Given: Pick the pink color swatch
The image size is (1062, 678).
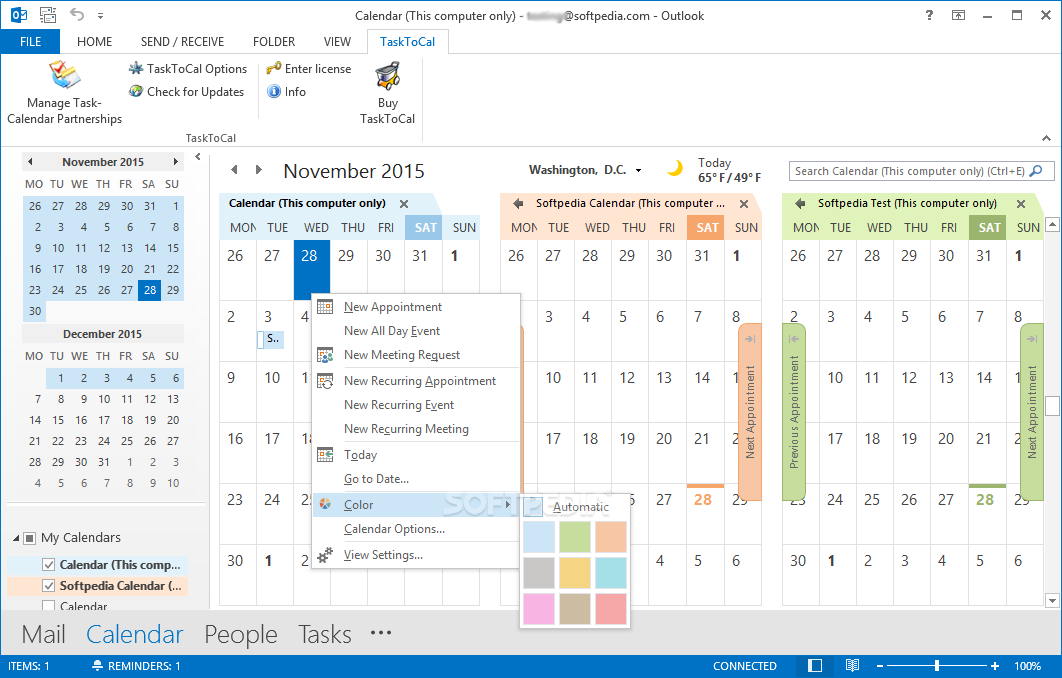Looking at the screenshot, I should click(x=539, y=608).
